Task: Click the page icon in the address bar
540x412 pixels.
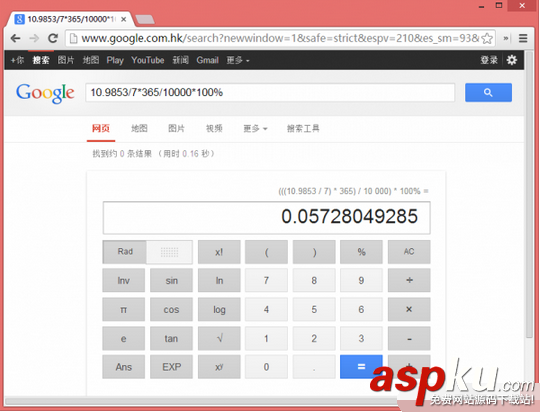Action: [x=73, y=38]
